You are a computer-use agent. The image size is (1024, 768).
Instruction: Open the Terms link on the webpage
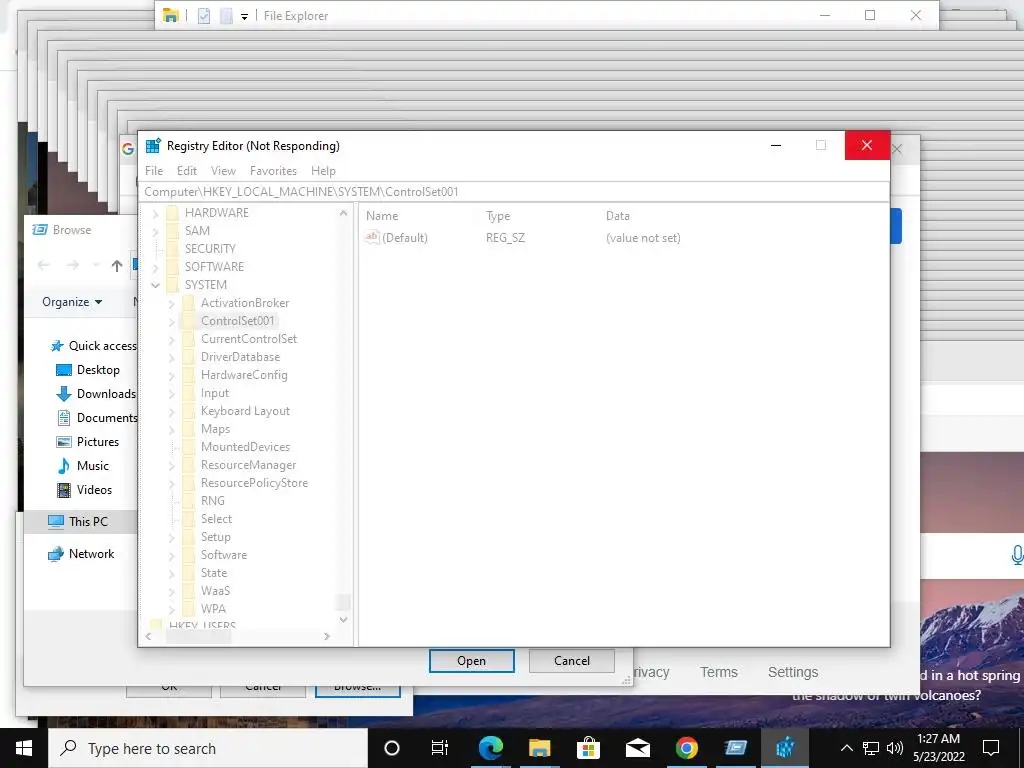[718, 672]
